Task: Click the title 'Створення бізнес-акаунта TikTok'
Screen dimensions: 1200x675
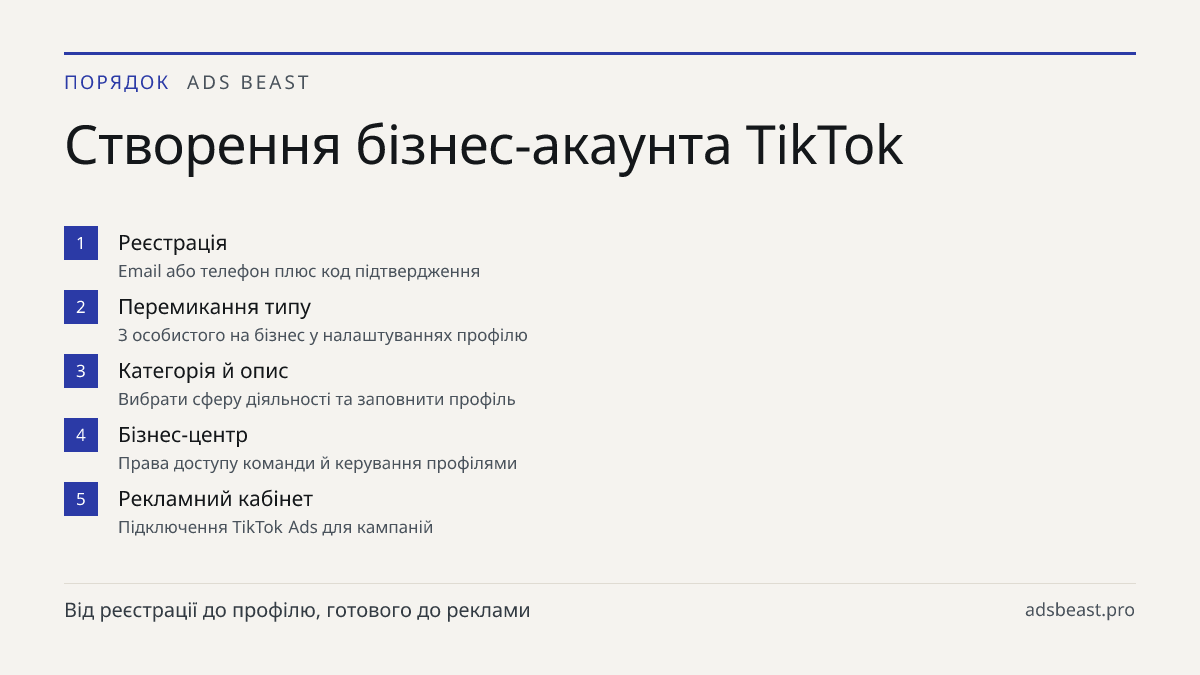Action: pyautogui.click(x=484, y=146)
